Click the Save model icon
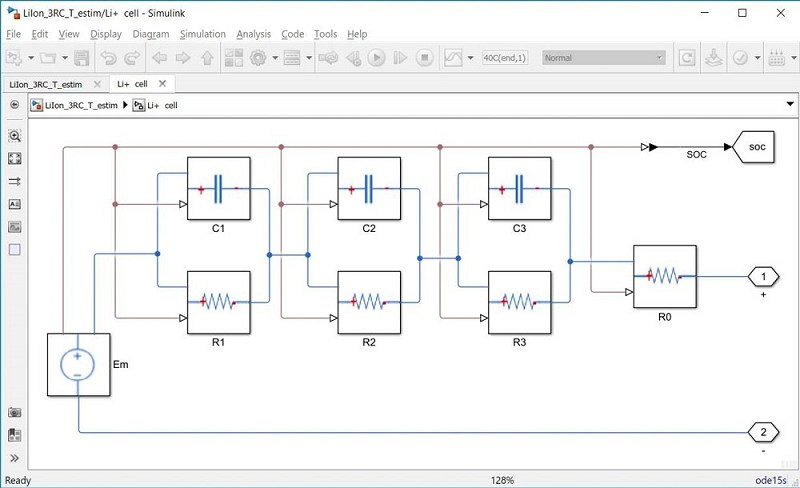 pos(82,58)
